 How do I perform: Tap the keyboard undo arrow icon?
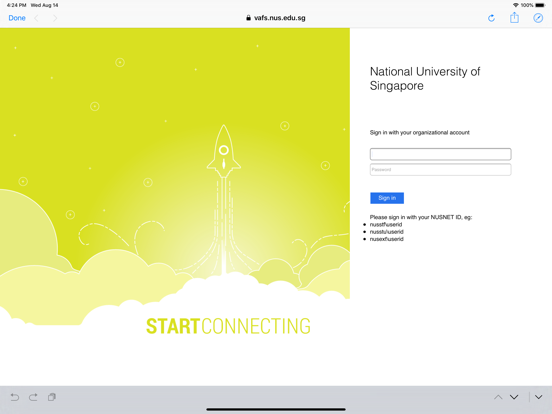click(15, 397)
